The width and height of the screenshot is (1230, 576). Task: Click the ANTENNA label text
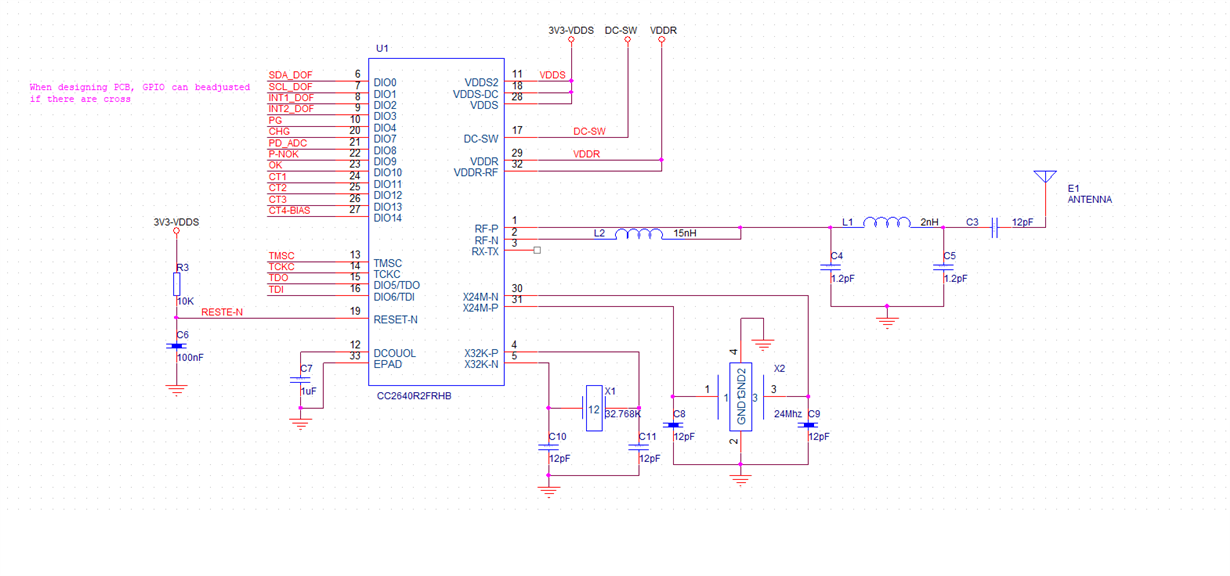1089,199
